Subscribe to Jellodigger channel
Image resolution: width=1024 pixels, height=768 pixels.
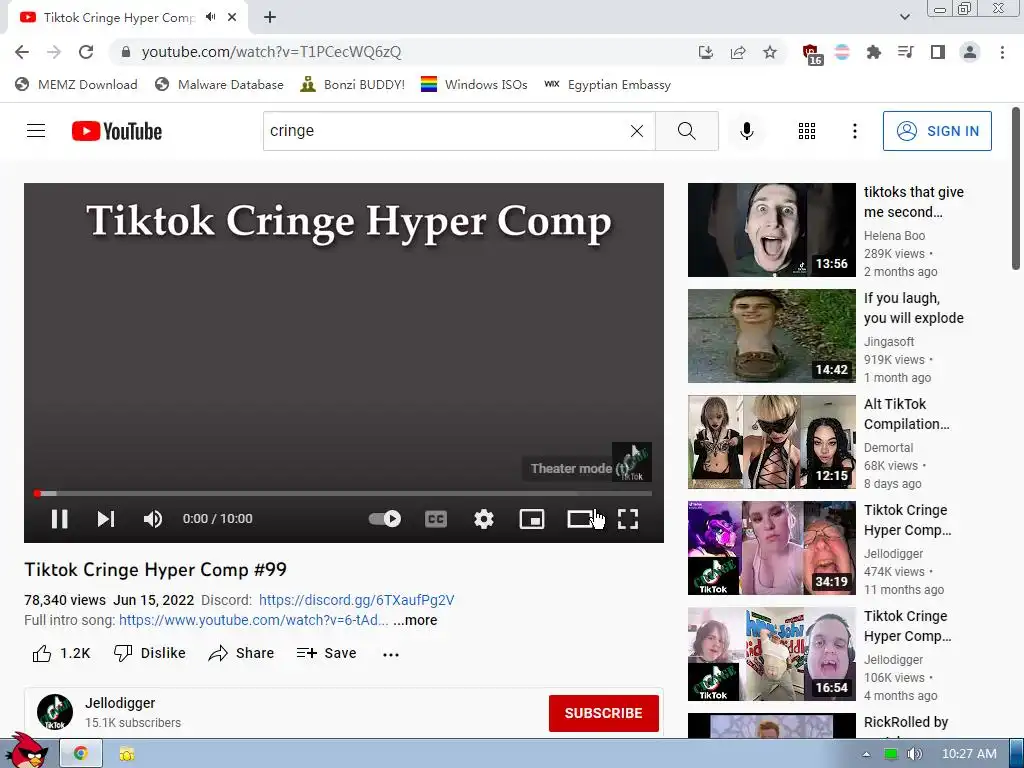pyautogui.click(x=603, y=713)
